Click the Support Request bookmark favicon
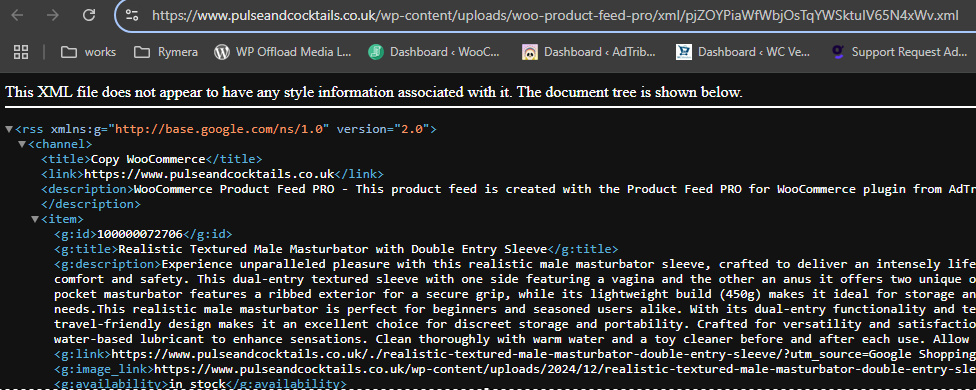 [838, 52]
